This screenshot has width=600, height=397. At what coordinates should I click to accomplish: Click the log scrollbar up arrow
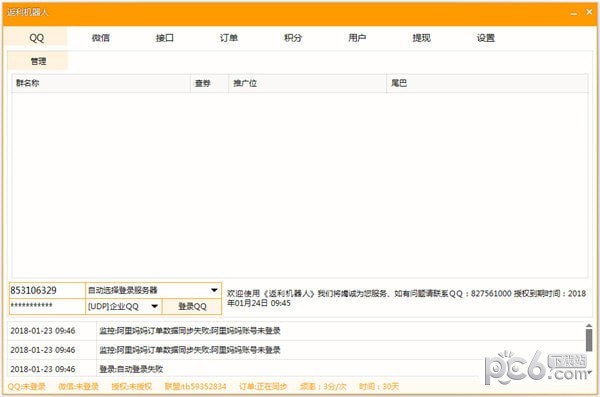[589, 326]
